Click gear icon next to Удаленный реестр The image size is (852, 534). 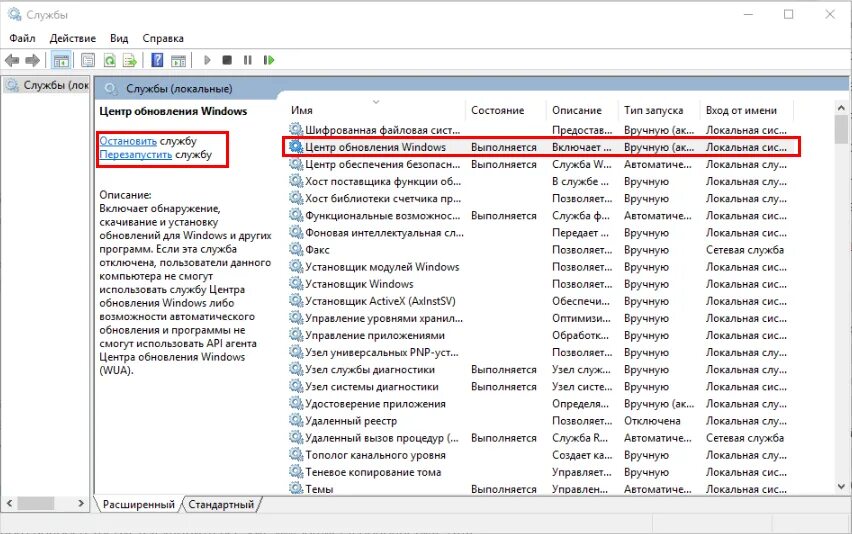[x=296, y=420]
